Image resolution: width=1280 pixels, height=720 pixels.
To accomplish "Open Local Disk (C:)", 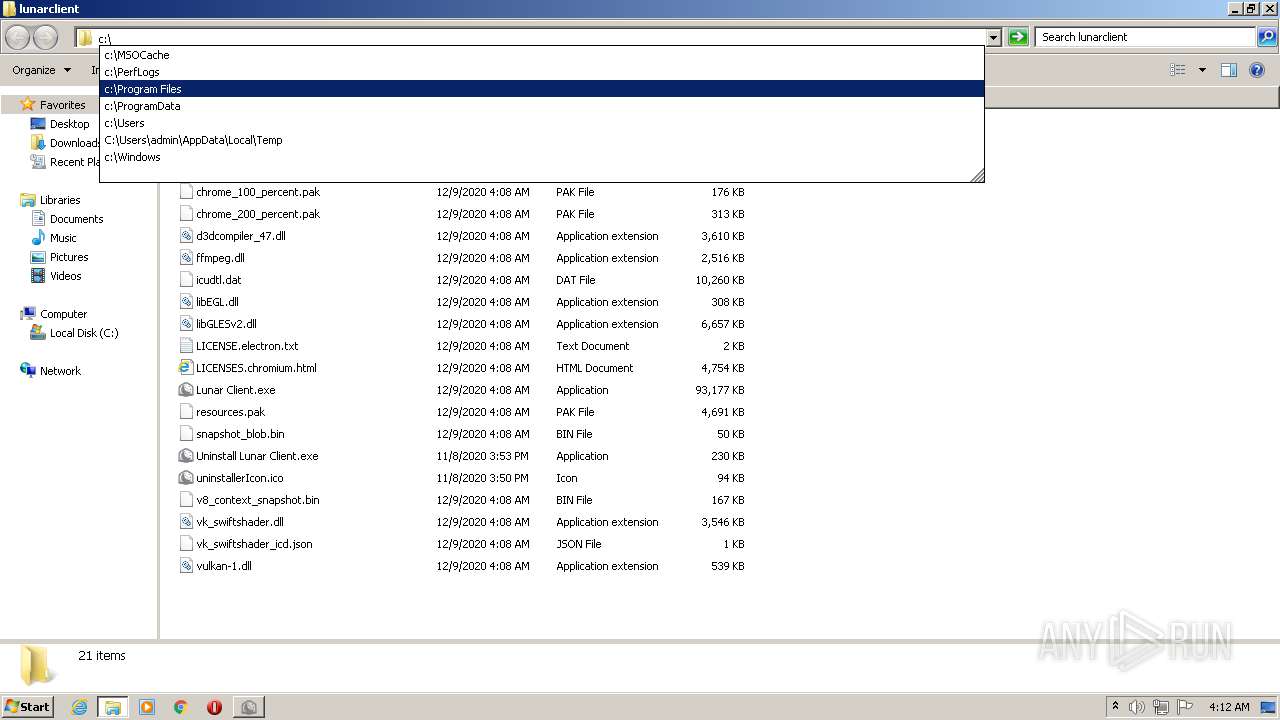I will coord(84,333).
